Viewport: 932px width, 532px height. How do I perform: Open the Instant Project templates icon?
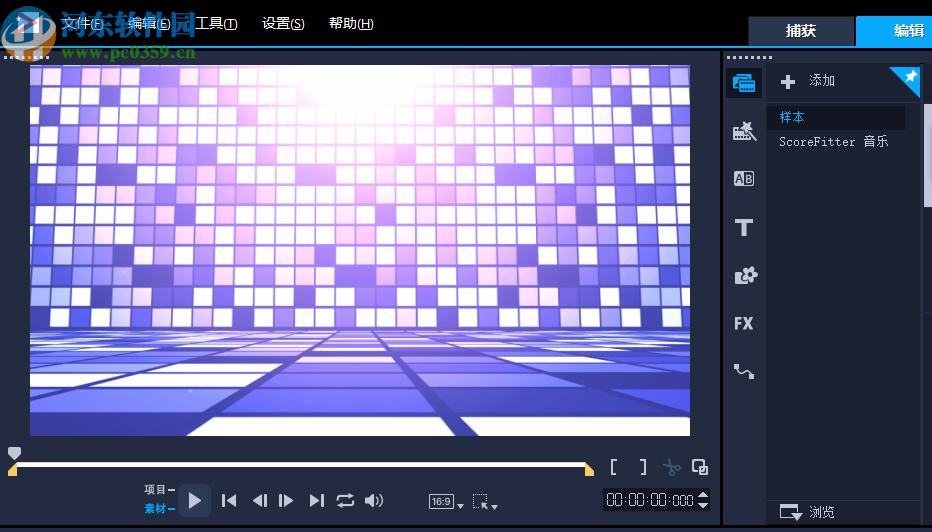(x=744, y=131)
